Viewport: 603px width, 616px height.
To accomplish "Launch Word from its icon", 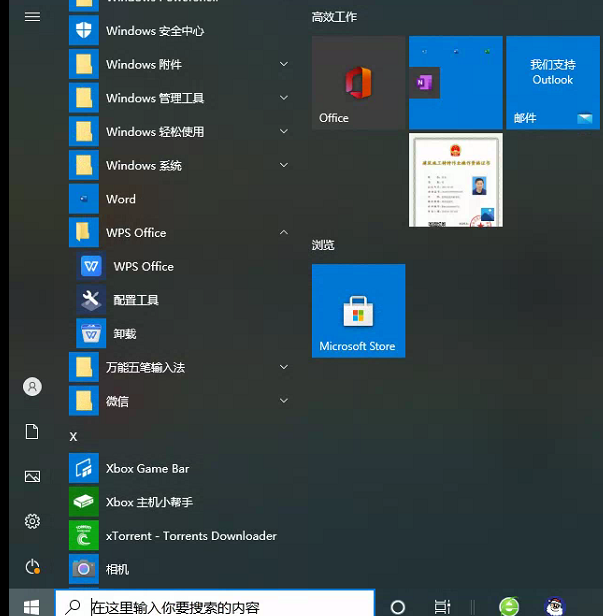I will (x=84, y=199).
